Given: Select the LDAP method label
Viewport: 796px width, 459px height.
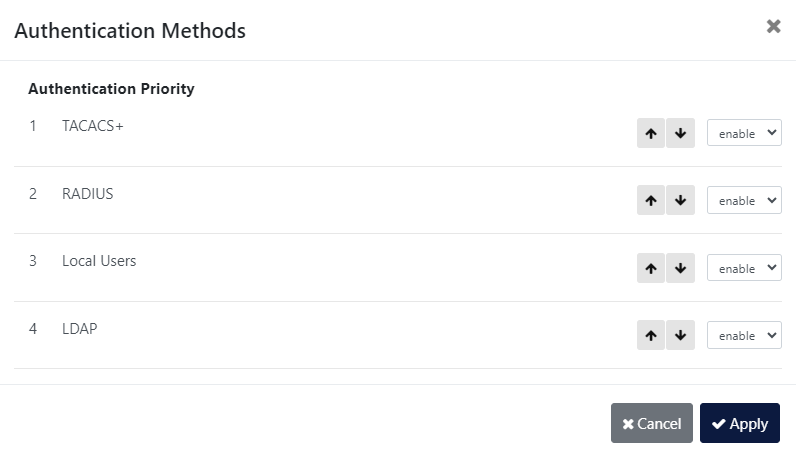Looking at the screenshot, I should [x=79, y=328].
